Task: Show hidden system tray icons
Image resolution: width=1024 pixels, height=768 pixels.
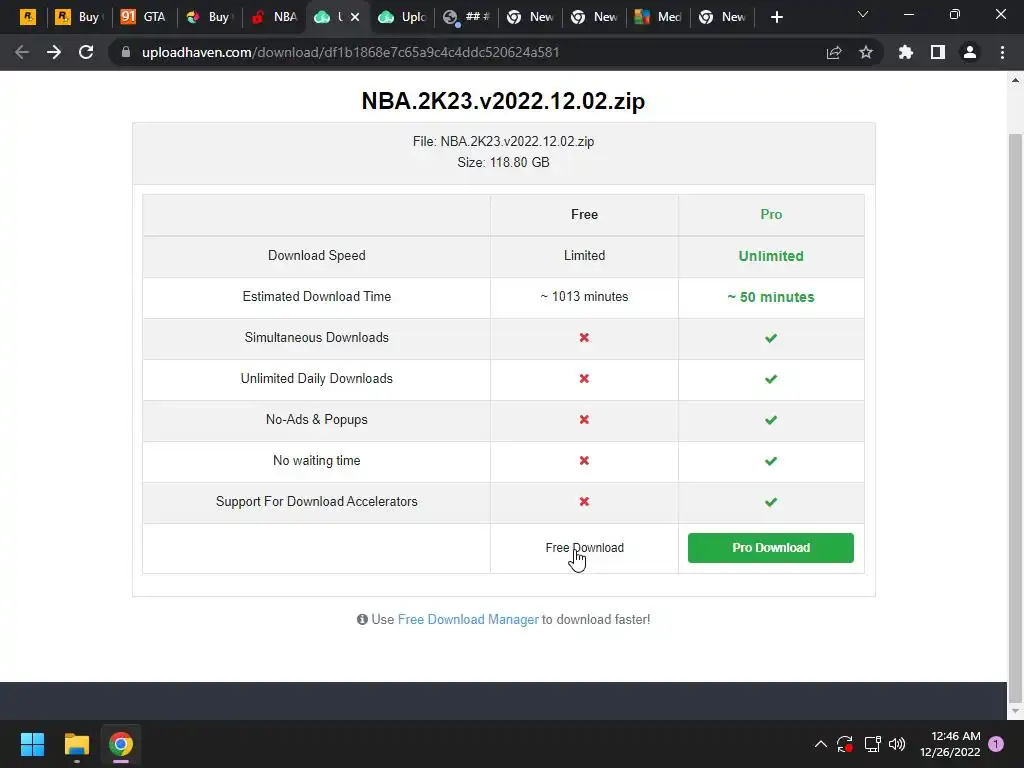Action: pos(821,744)
